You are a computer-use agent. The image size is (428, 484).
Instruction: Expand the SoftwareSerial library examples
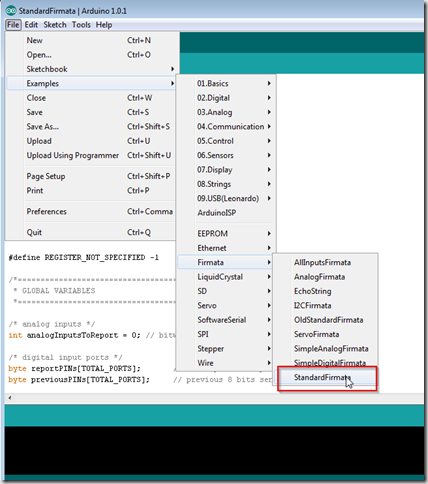[226, 319]
